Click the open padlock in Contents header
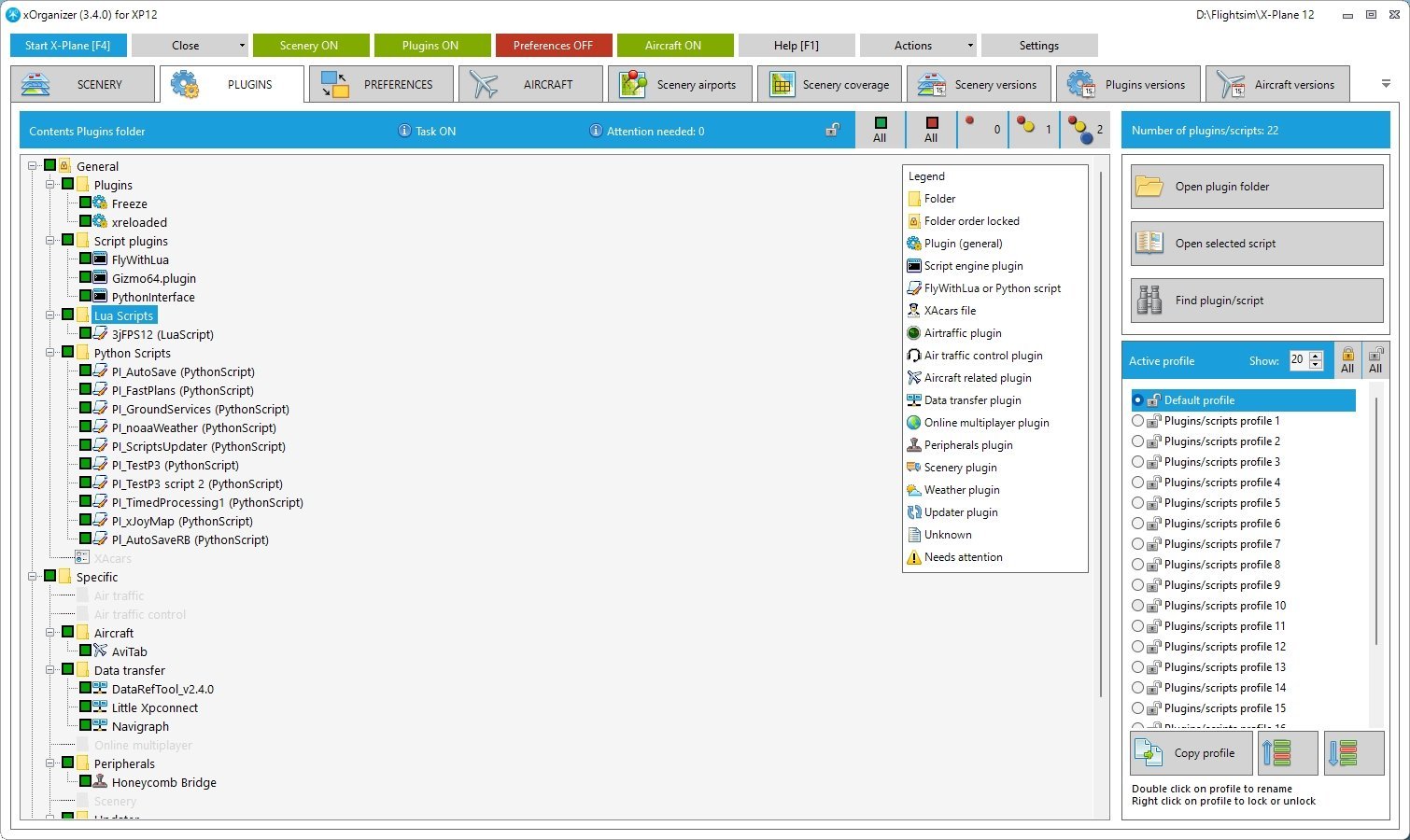The image size is (1410, 840). pos(832,131)
